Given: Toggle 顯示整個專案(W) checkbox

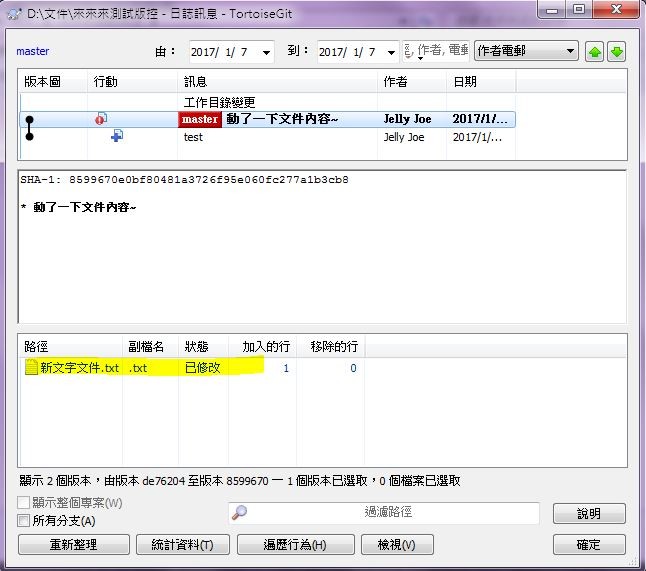Looking at the screenshot, I should point(23,503).
